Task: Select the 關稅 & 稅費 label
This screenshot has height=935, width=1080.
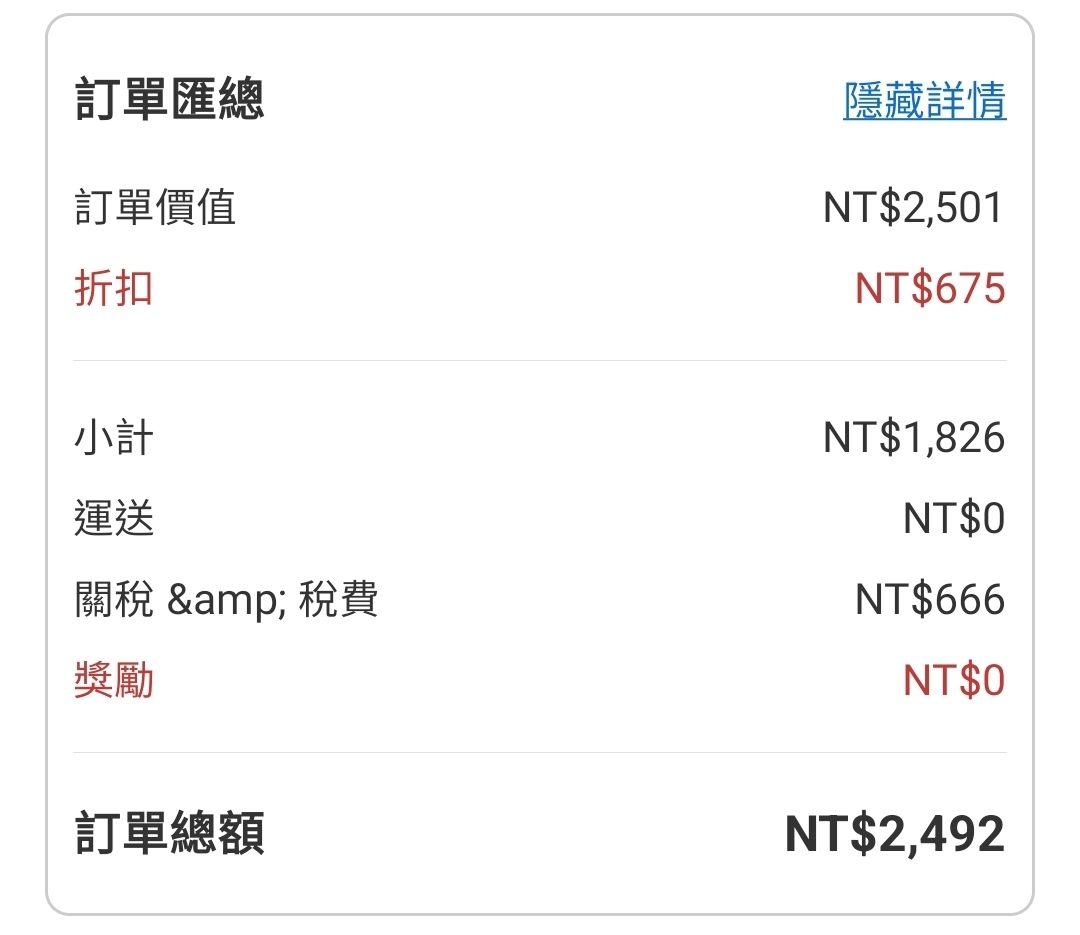Action: pos(226,600)
